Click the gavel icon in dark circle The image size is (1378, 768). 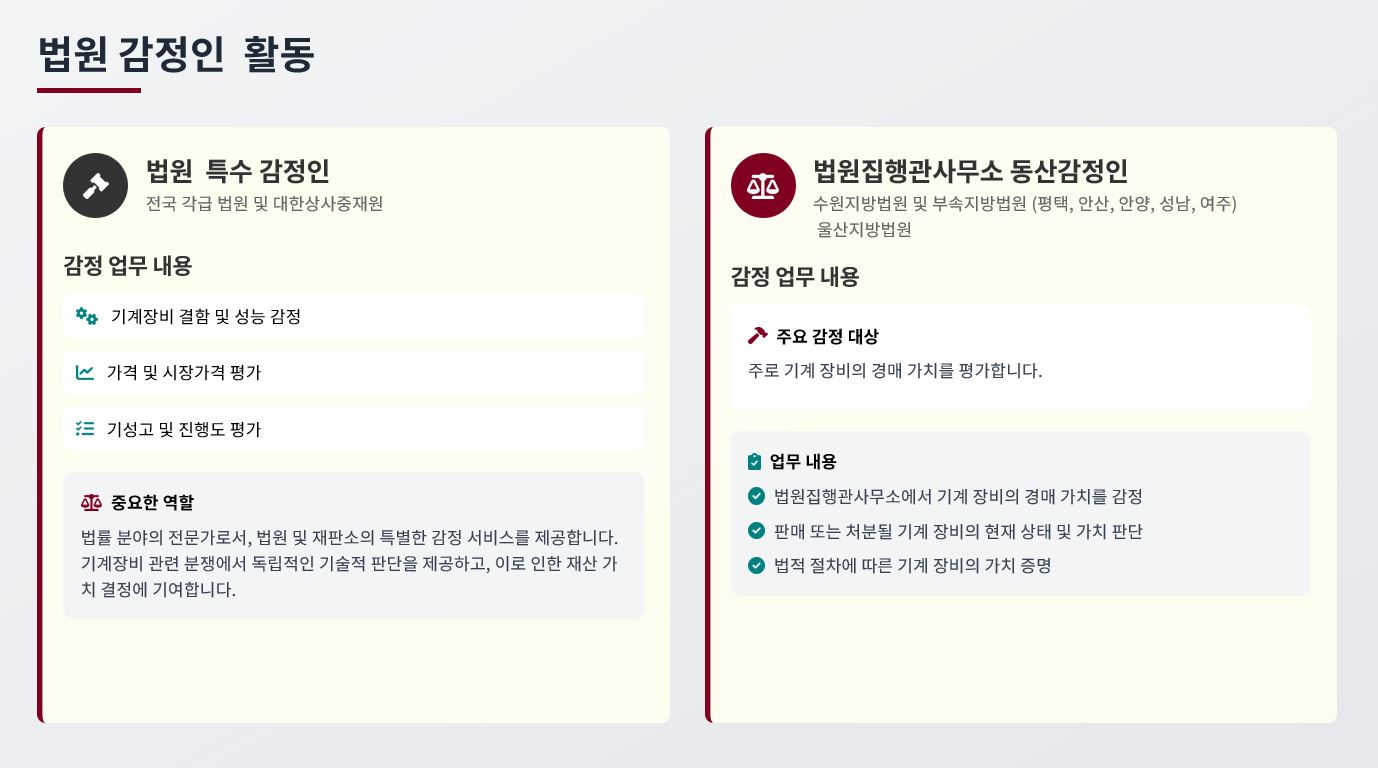click(x=95, y=186)
